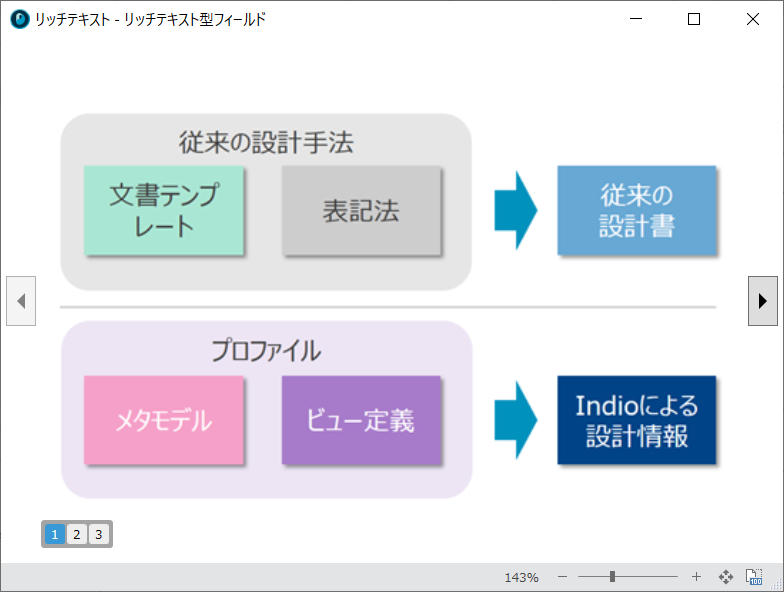Click the Indioによる設計情報 box

636,420
